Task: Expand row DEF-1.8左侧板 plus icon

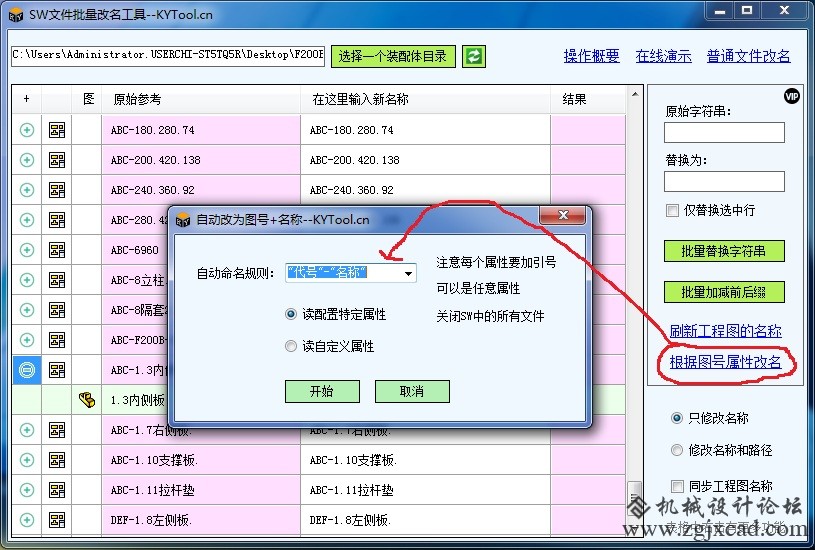Action: [27, 520]
